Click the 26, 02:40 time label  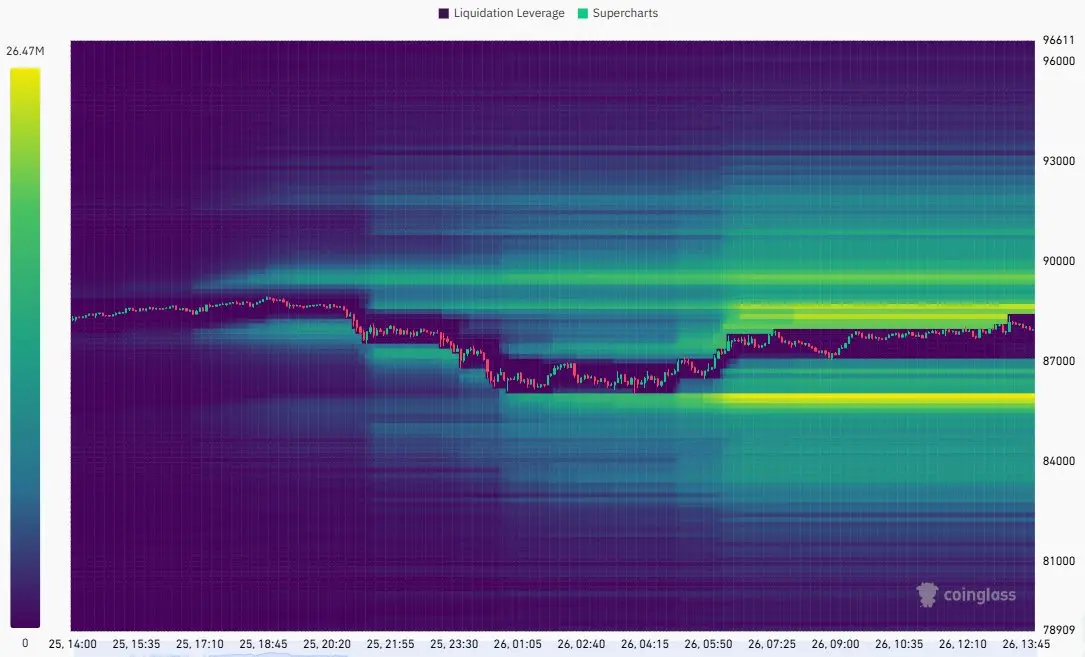[x=581, y=644]
